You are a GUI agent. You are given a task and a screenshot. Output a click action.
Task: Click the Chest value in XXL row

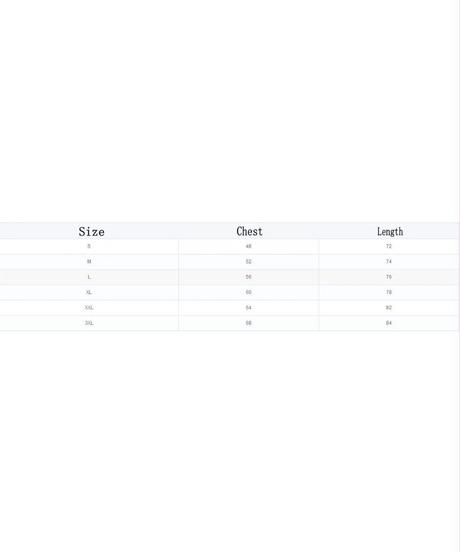248,308
